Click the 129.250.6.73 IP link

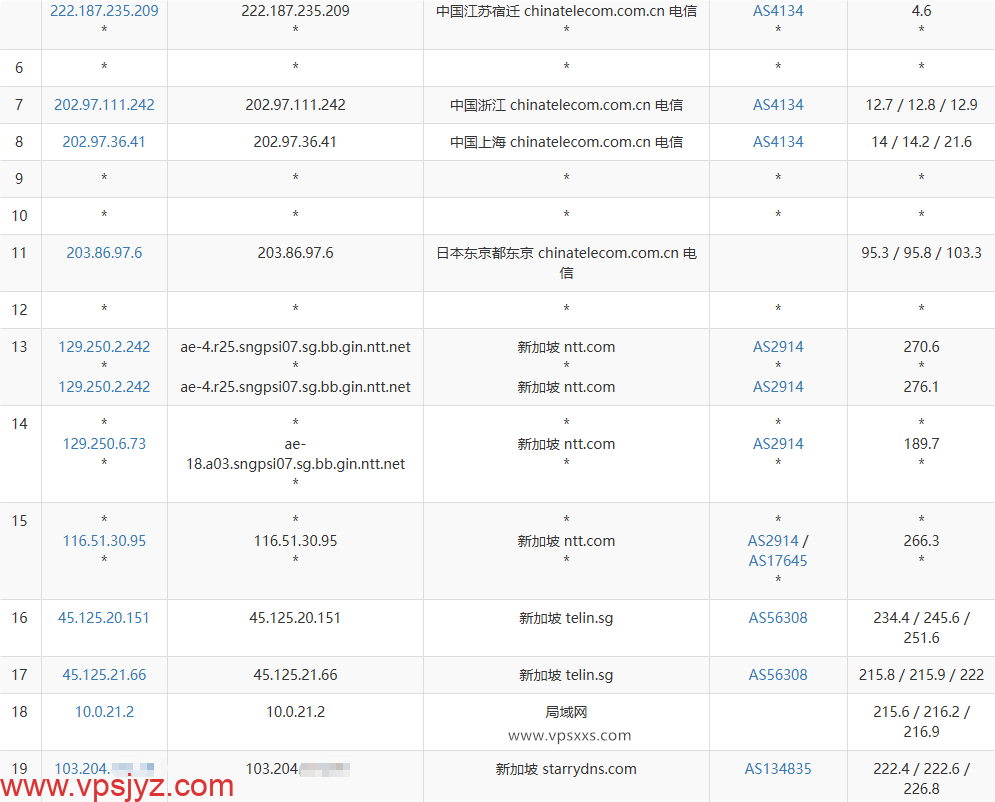coord(104,443)
